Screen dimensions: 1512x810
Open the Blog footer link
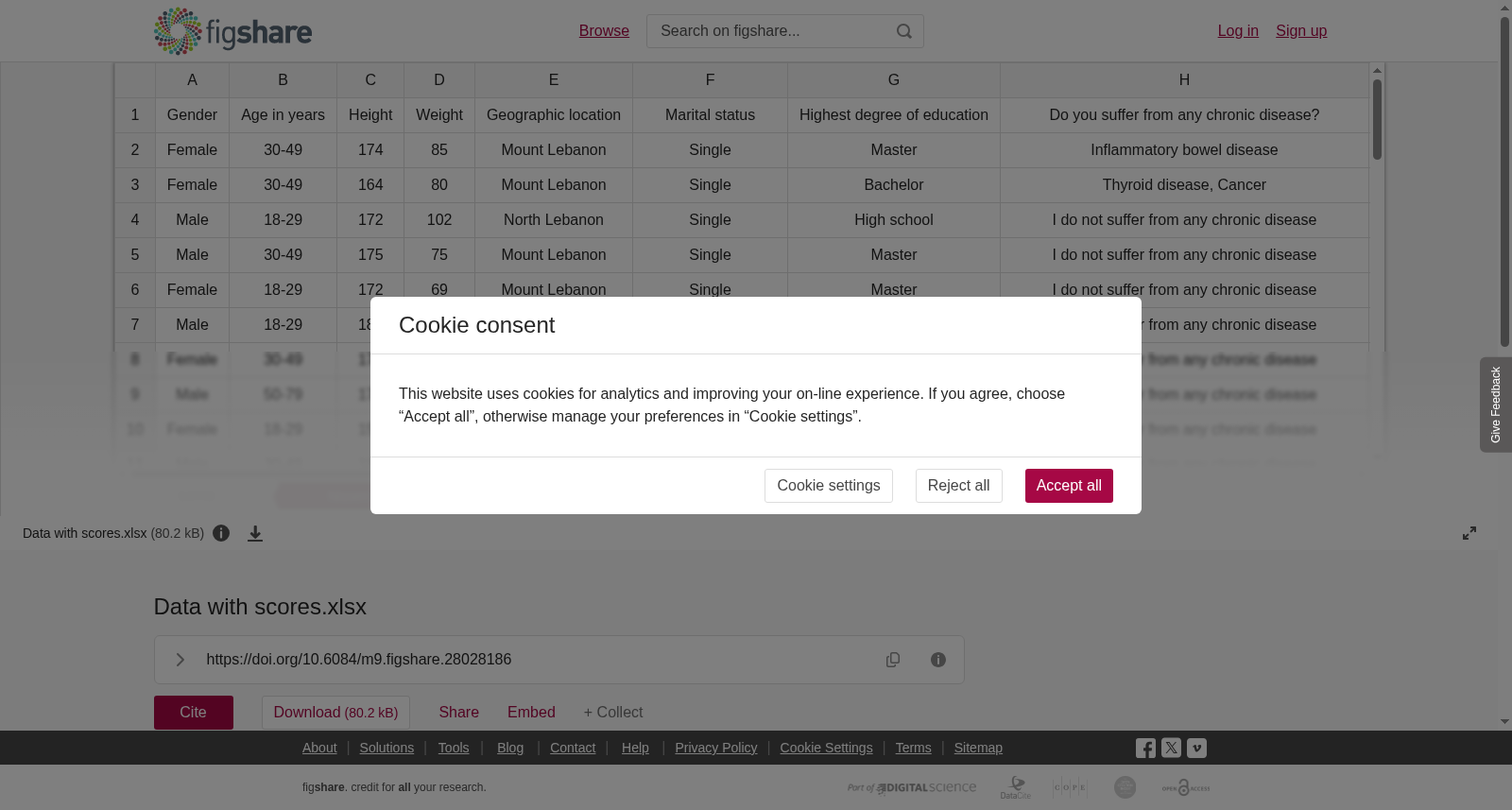pyautogui.click(x=510, y=748)
